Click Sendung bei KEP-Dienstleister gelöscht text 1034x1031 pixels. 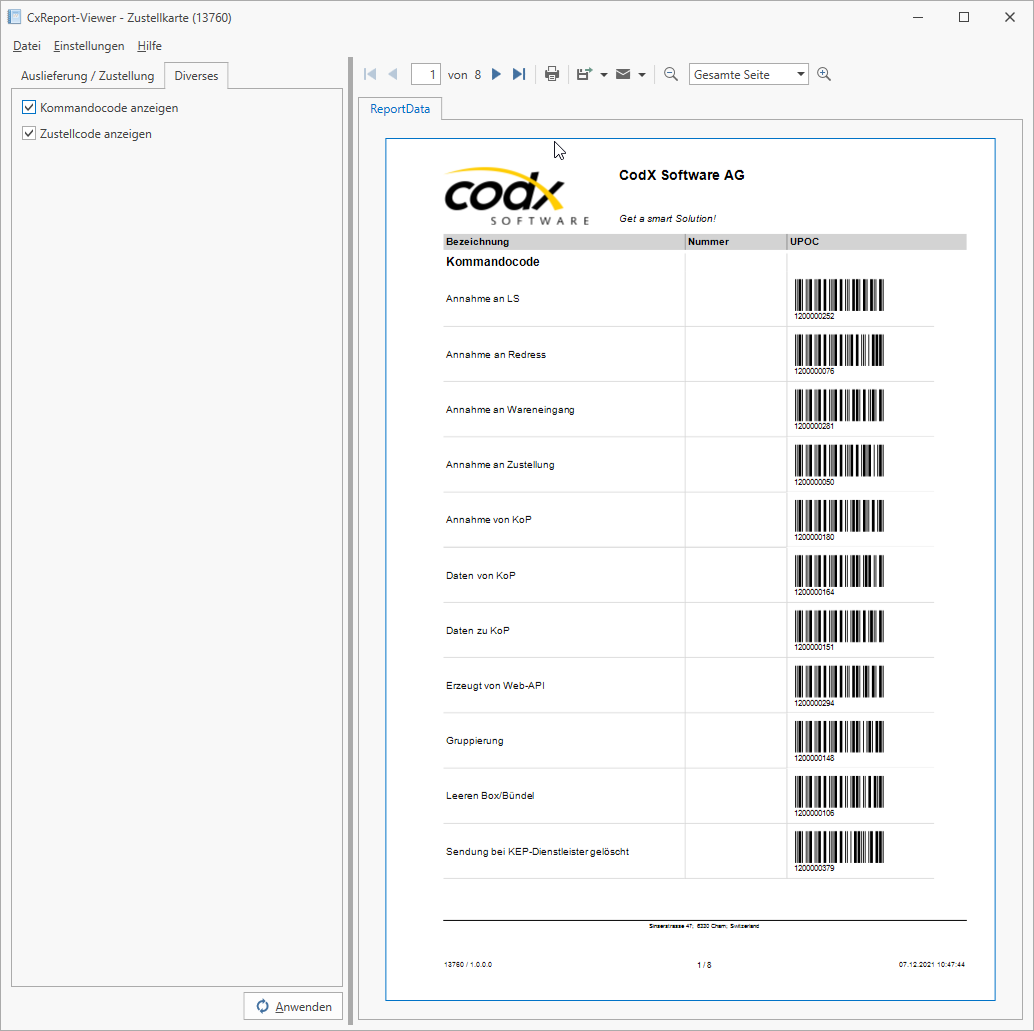click(537, 852)
